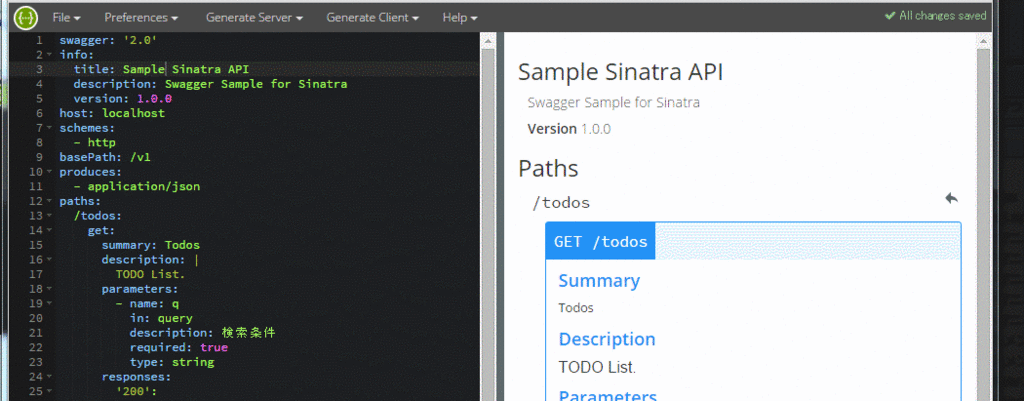Viewport: 1024px width, 401px height.
Task: Click the Description heading in preview
Action: point(607,340)
